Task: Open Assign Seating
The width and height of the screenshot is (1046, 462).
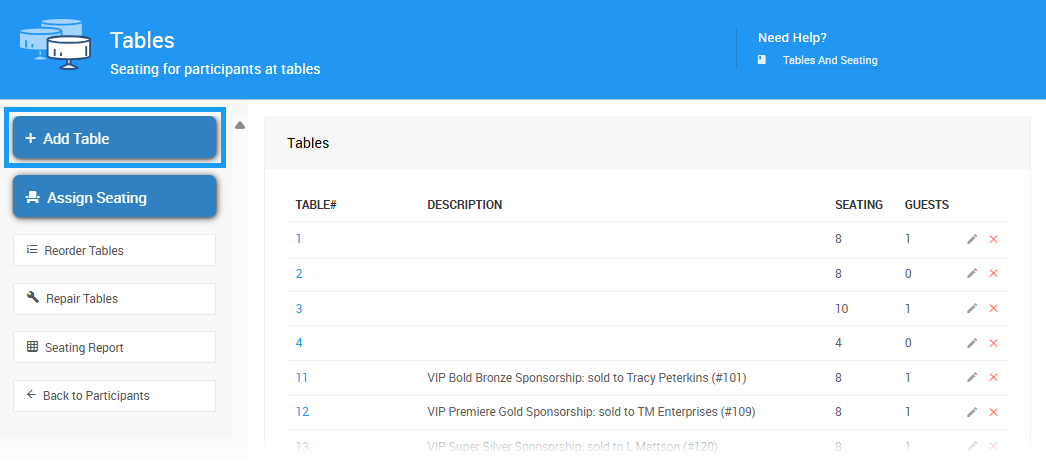Action: click(x=114, y=197)
